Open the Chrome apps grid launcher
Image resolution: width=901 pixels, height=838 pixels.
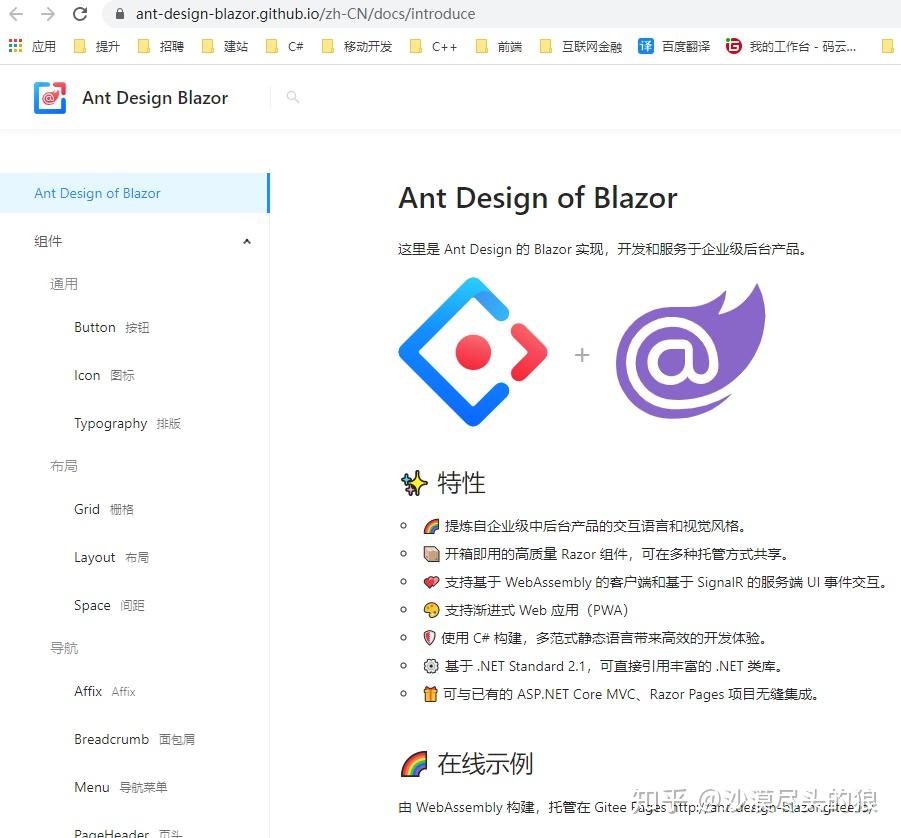[15, 46]
